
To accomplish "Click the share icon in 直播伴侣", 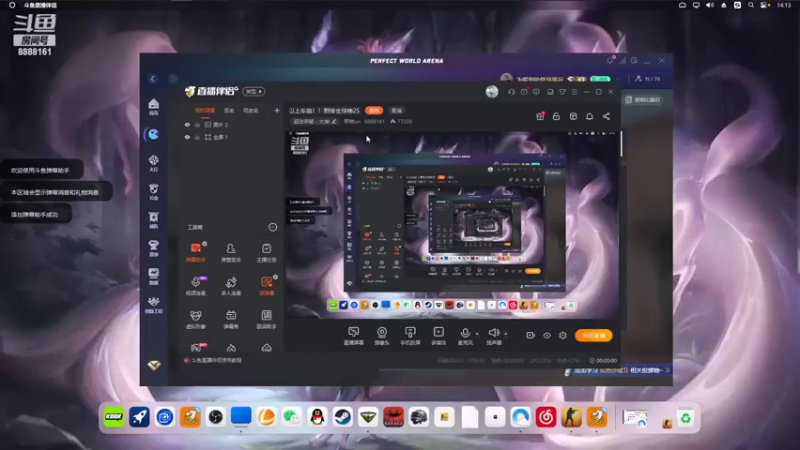I will pos(606,116).
